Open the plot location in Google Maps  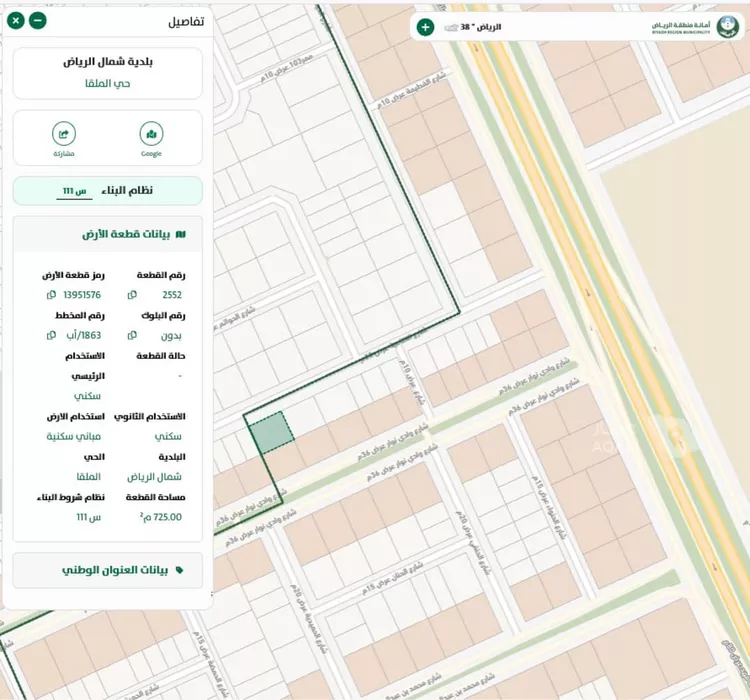click(151, 134)
